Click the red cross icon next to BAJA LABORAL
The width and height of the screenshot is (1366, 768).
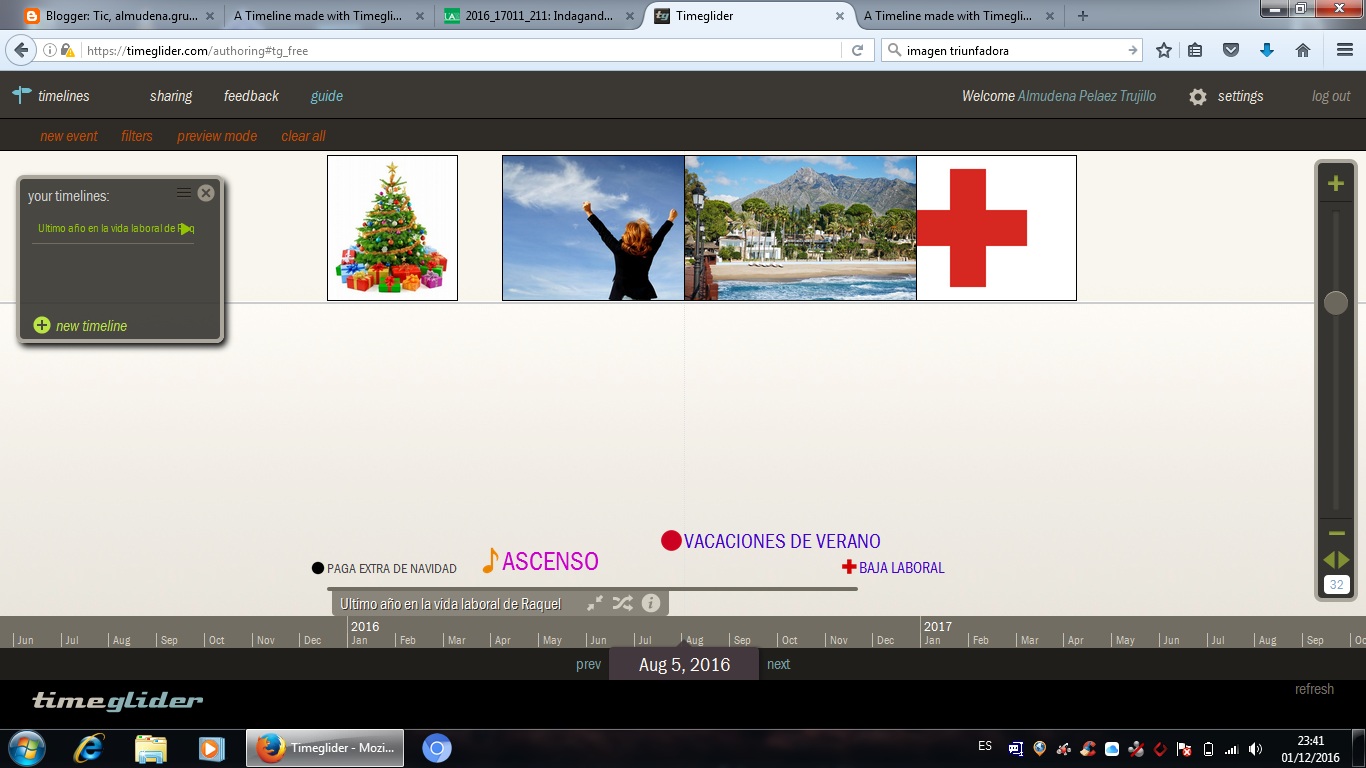tap(849, 567)
